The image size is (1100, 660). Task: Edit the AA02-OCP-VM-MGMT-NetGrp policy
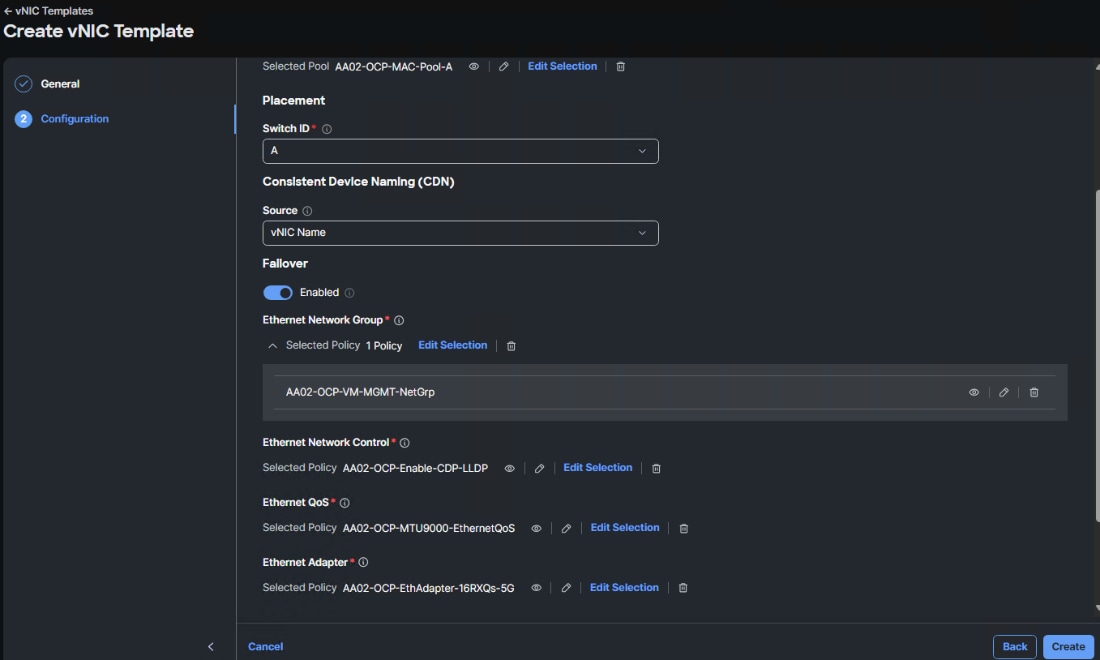tap(1004, 392)
